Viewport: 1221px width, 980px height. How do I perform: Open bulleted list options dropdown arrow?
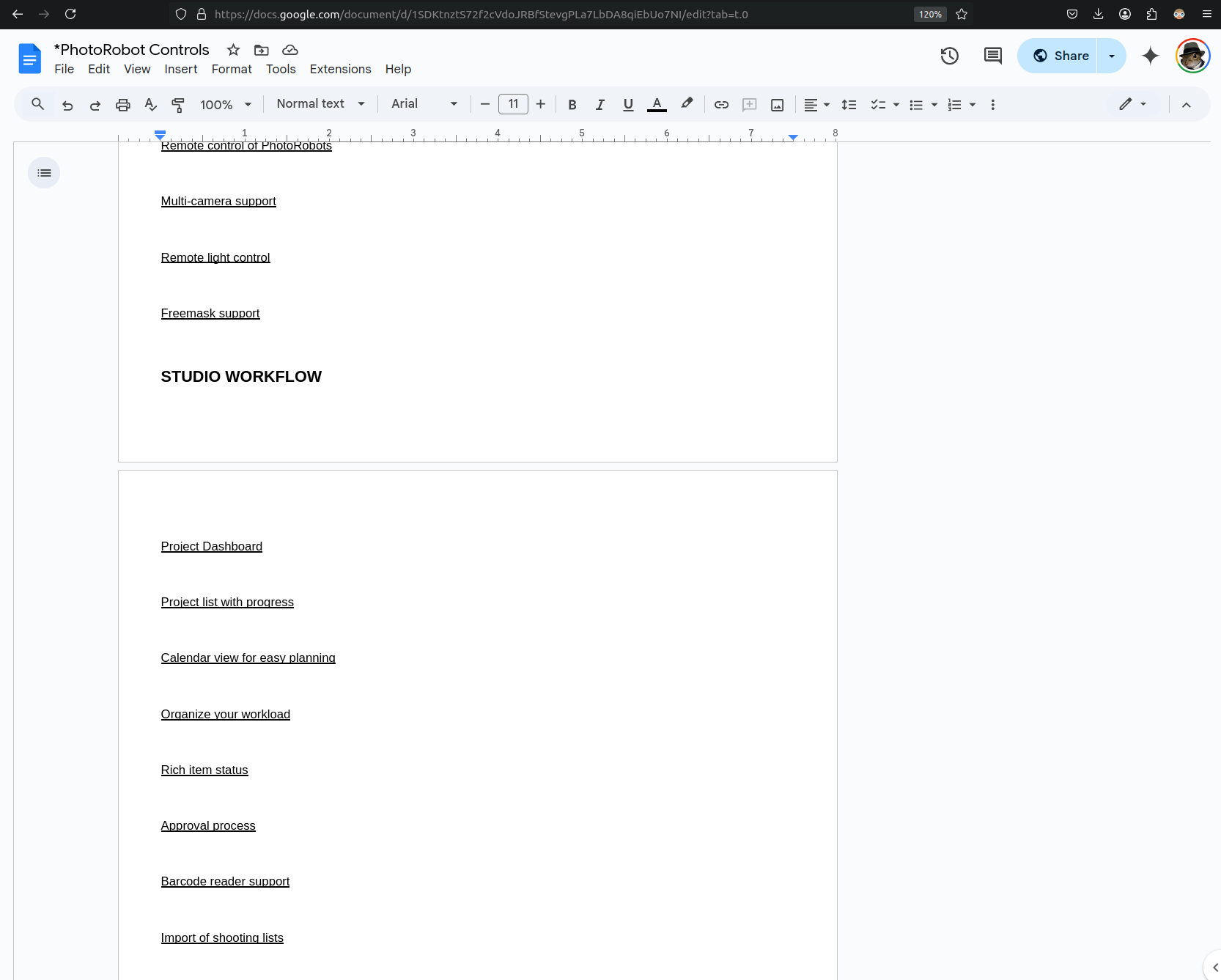(x=934, y=105)
